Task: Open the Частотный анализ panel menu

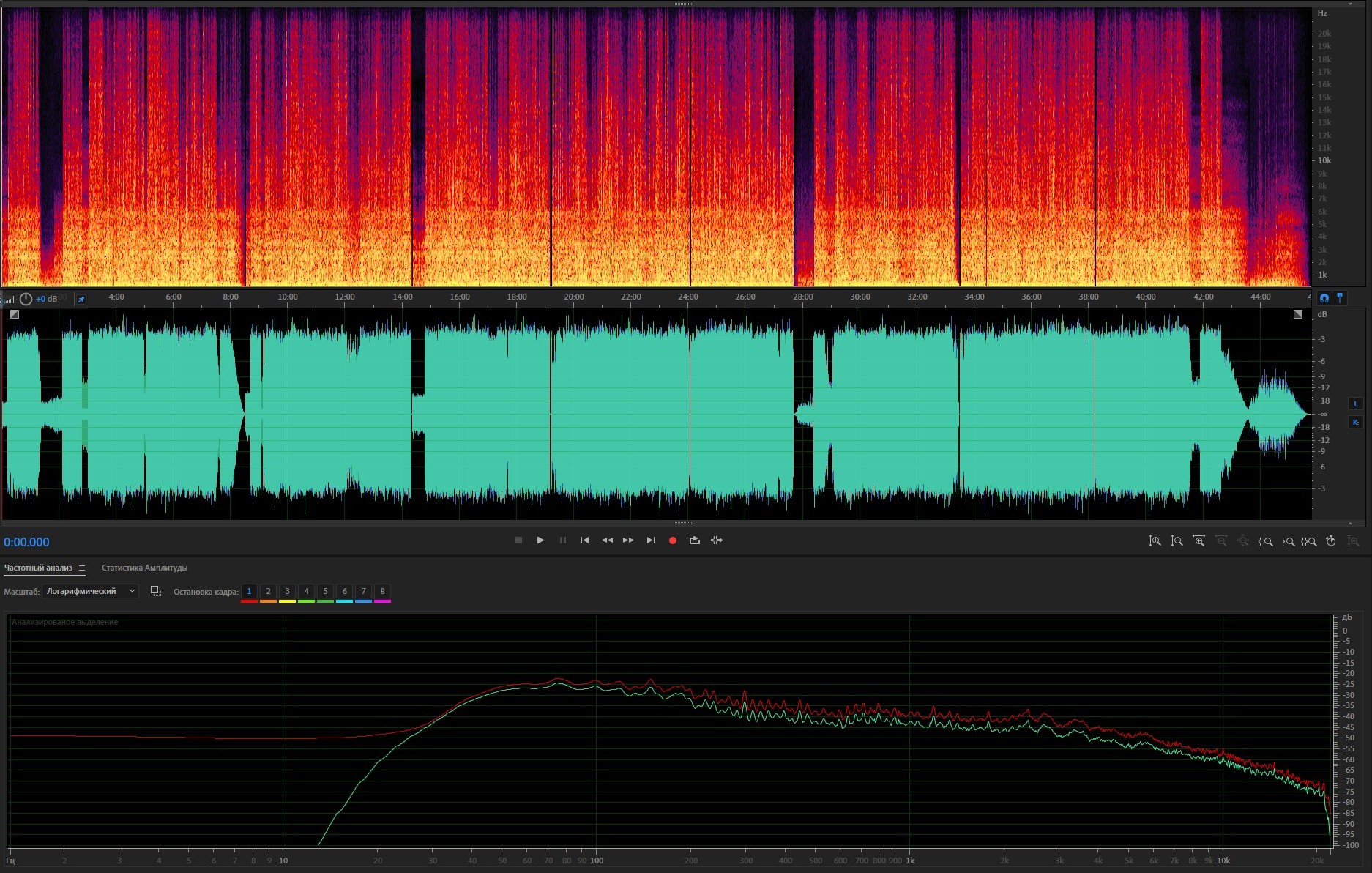Action: (82, 568)
